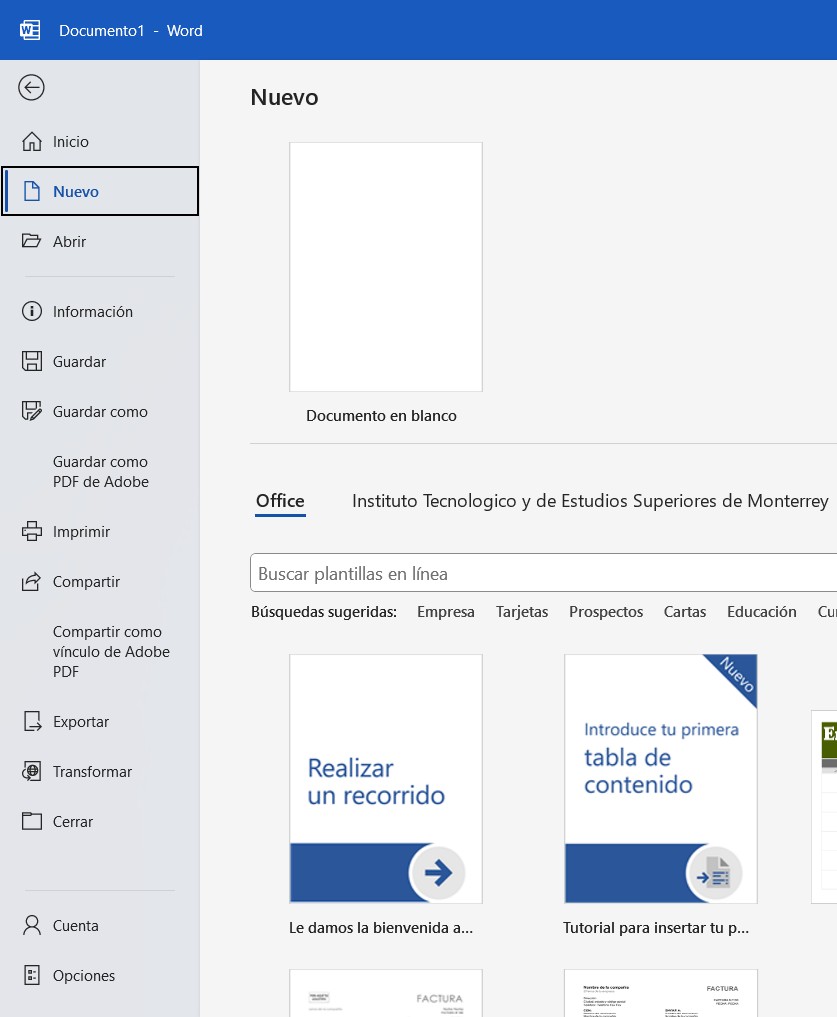
Task: Choose Guardar como in the sidebar
Action: pyautogui.click(x=100, y=411)
